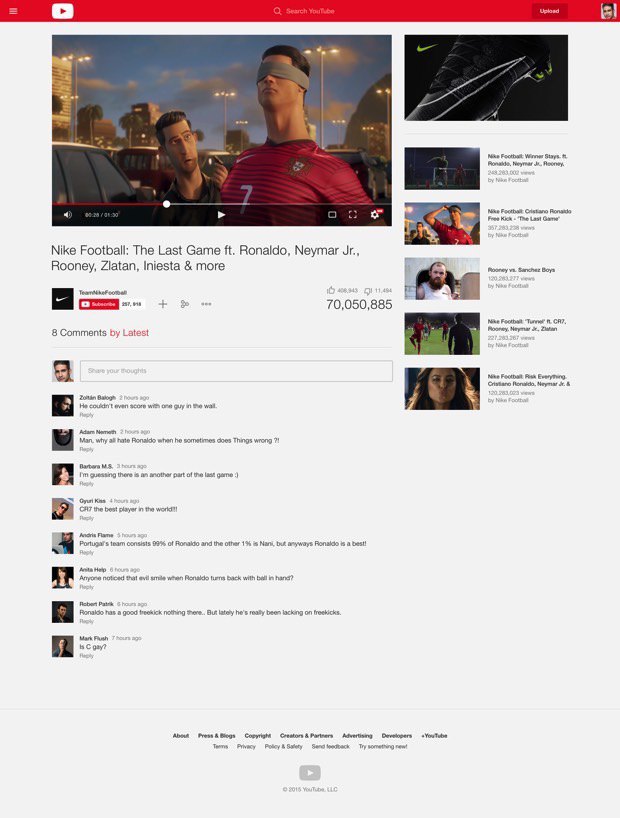Focus the Search YouTube field
Viewport: 620px width, 818px height.
pyautogui.click(x=310, y=11)
